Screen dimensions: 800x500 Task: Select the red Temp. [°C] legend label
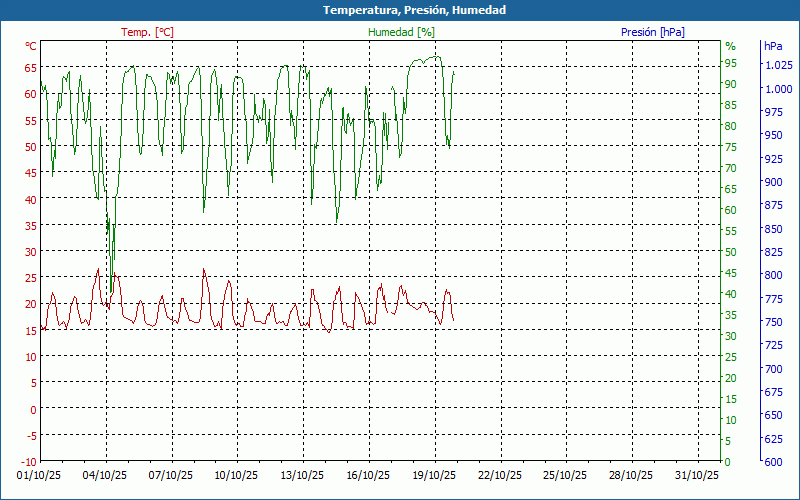click(x=147, y=32)
